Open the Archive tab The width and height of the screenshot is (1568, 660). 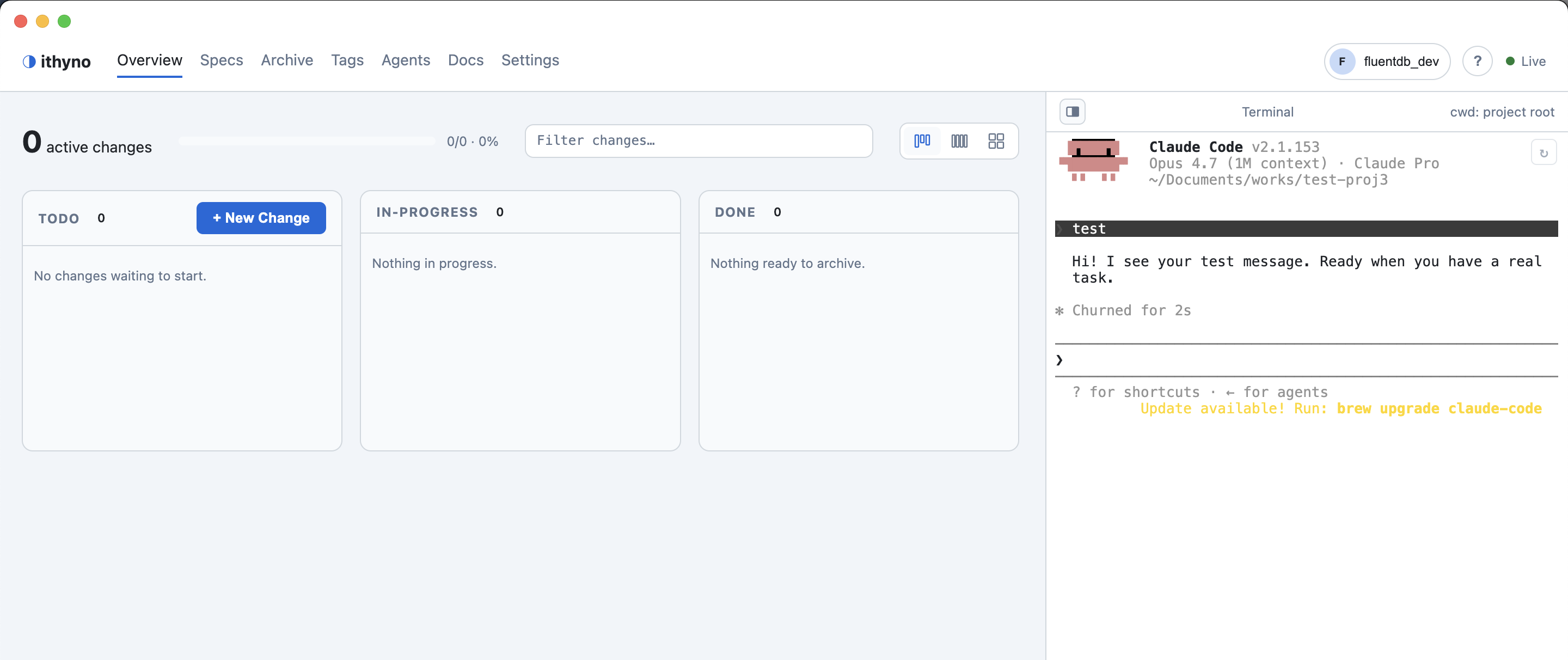pos(287,60)
